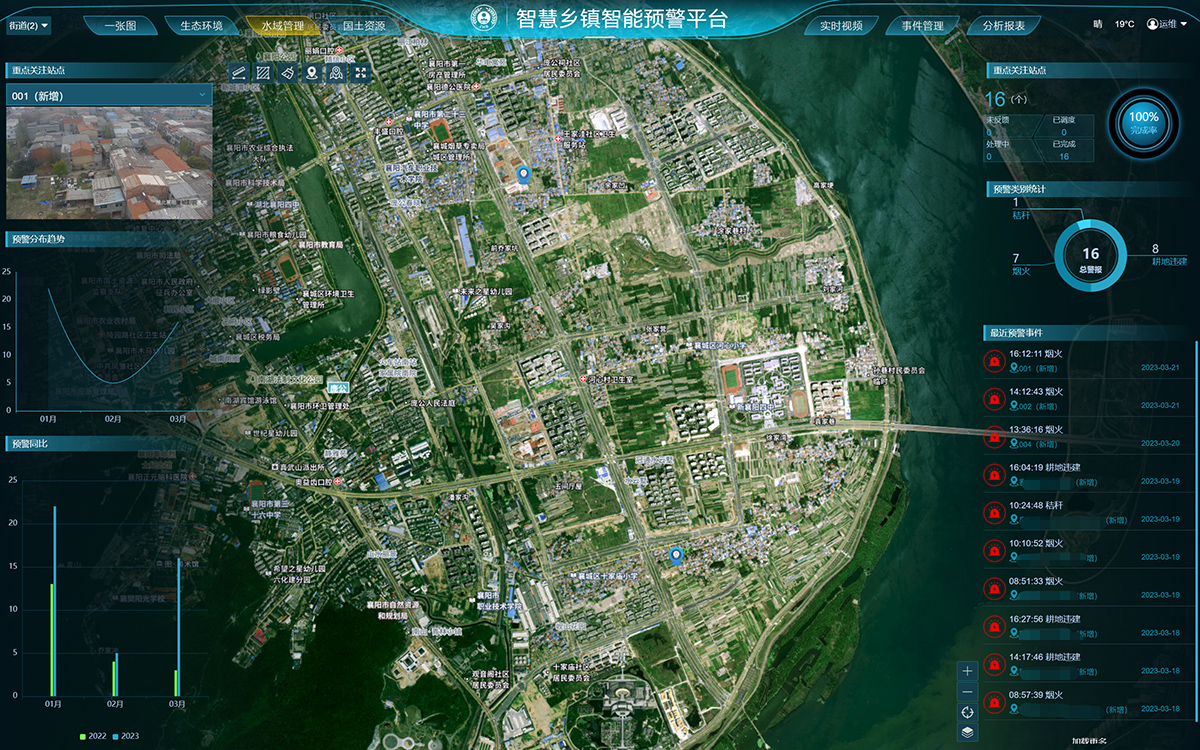Viewport: 1200px width, 750px height.
Task: Click the broom clear-map tool
Action: (x=287, y=72)
